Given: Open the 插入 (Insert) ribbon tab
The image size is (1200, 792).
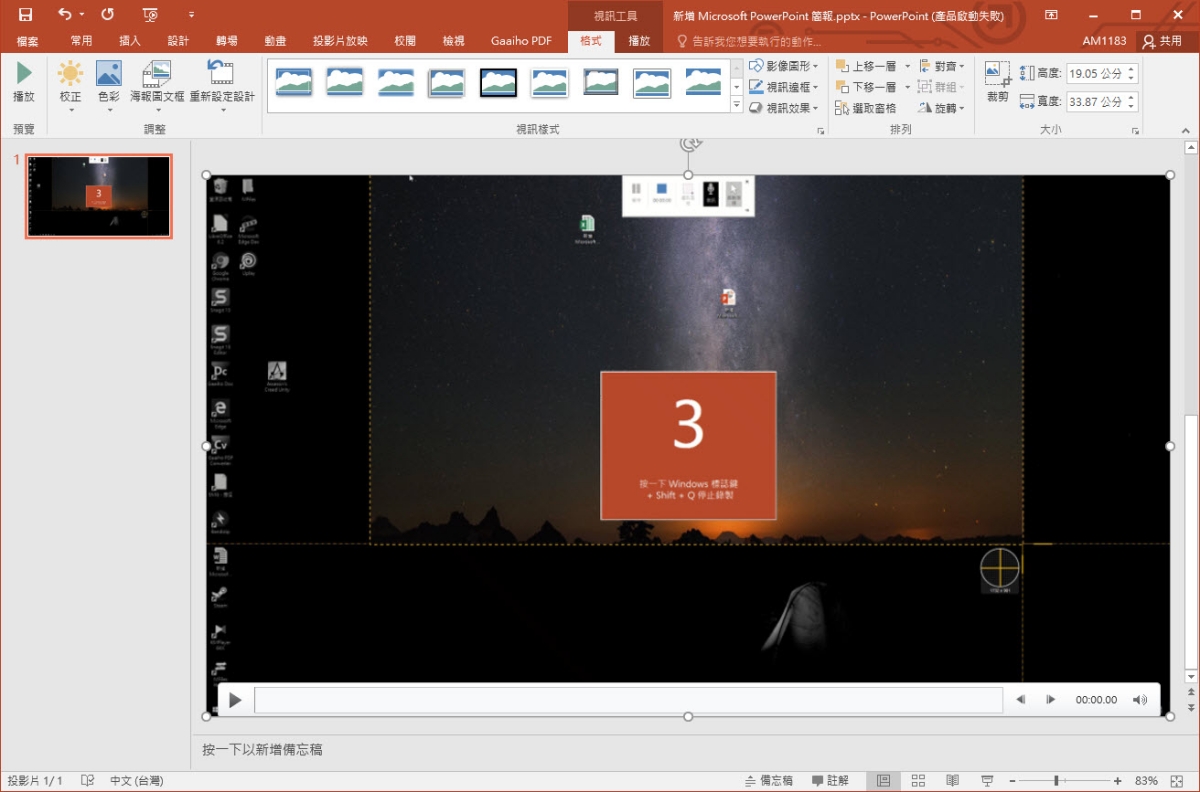Looking at the screenshot, I should coord(130,41).
